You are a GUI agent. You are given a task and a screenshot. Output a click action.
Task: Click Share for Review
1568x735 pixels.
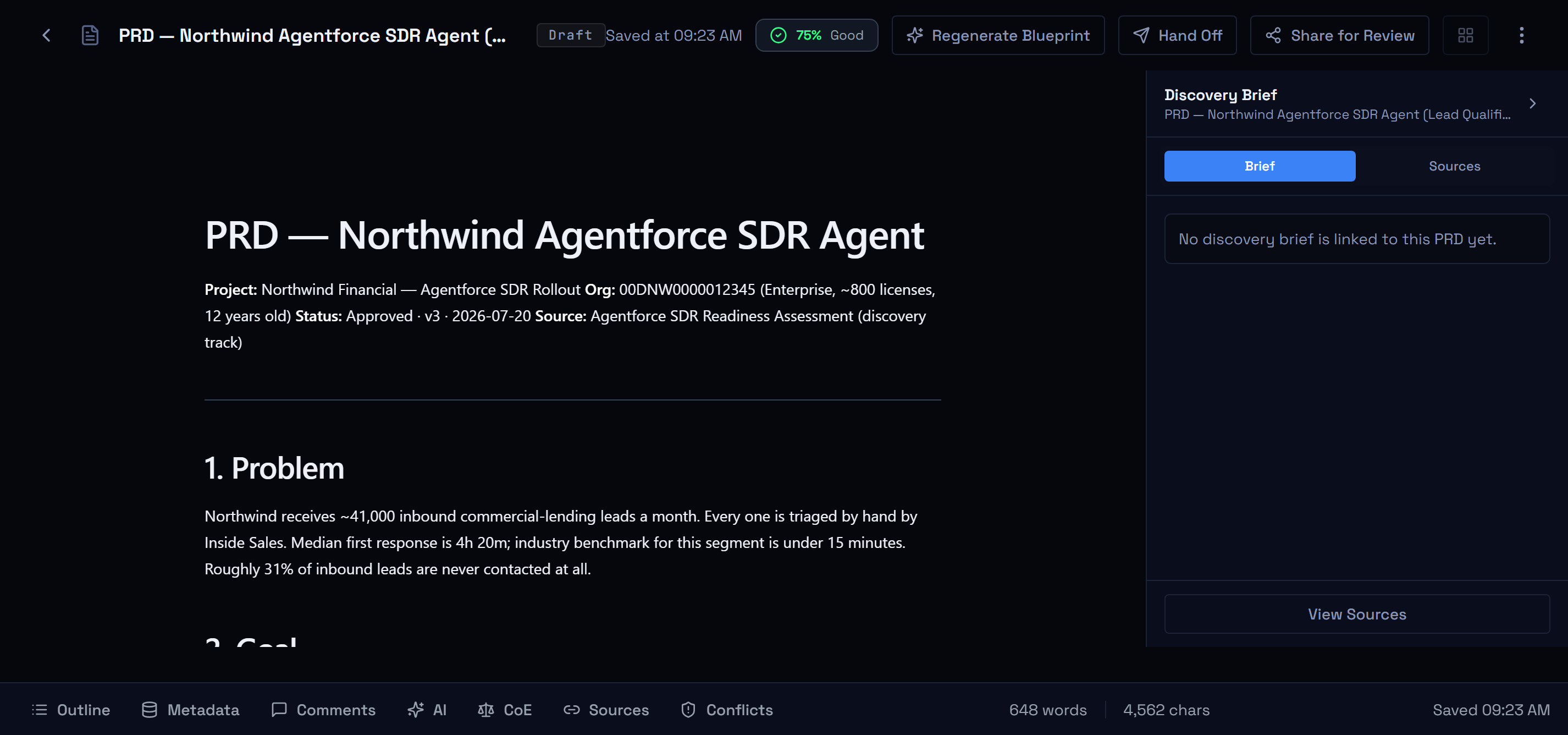pyautogui.click(x=1339, y=35)
